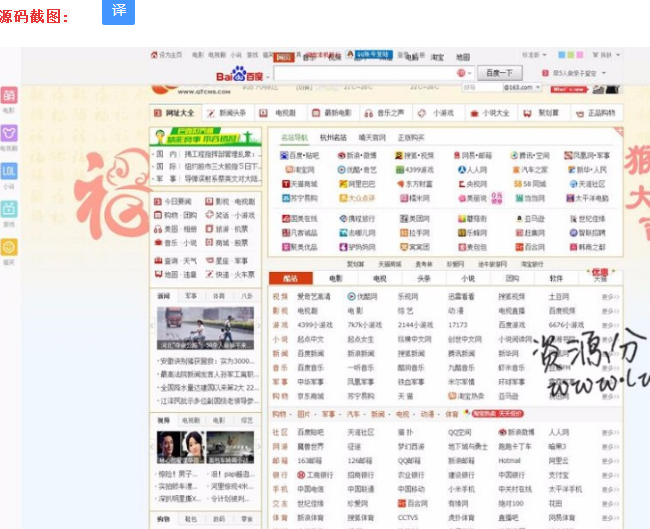Click the Baidu logo
Image resolution: width=650 pixels, height=529 pixels.
click(x=240, y=75)
